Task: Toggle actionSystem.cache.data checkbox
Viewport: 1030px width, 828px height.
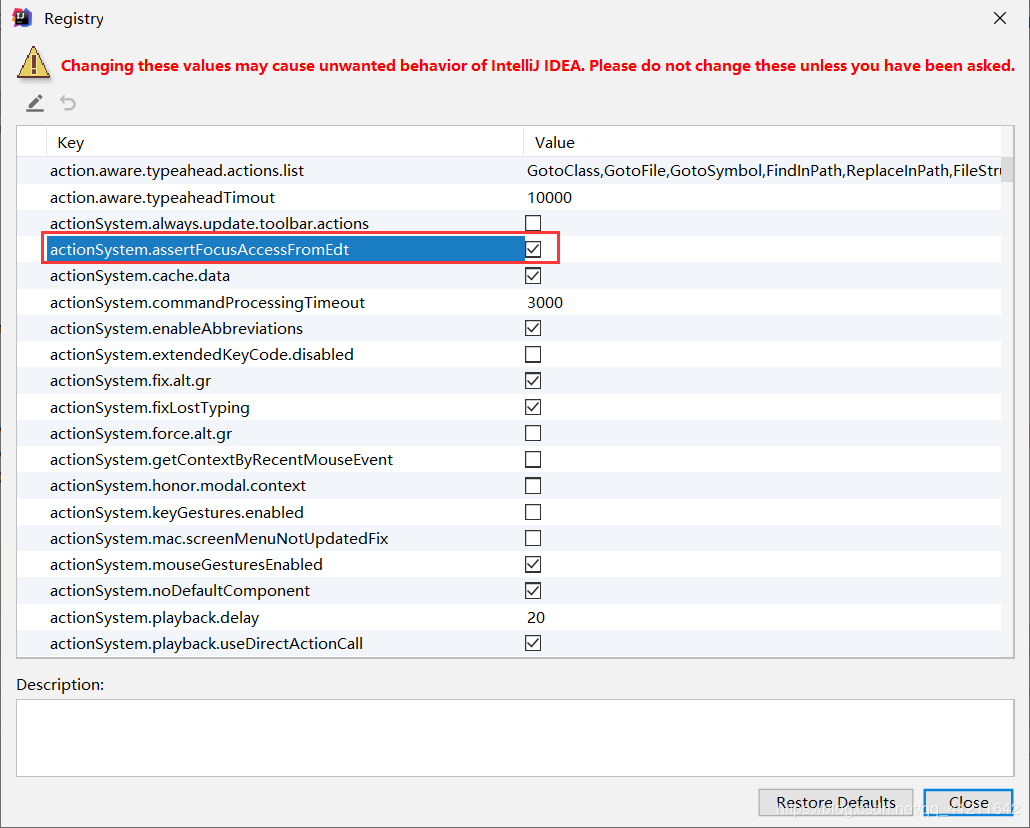Action: tap(533, 276)
